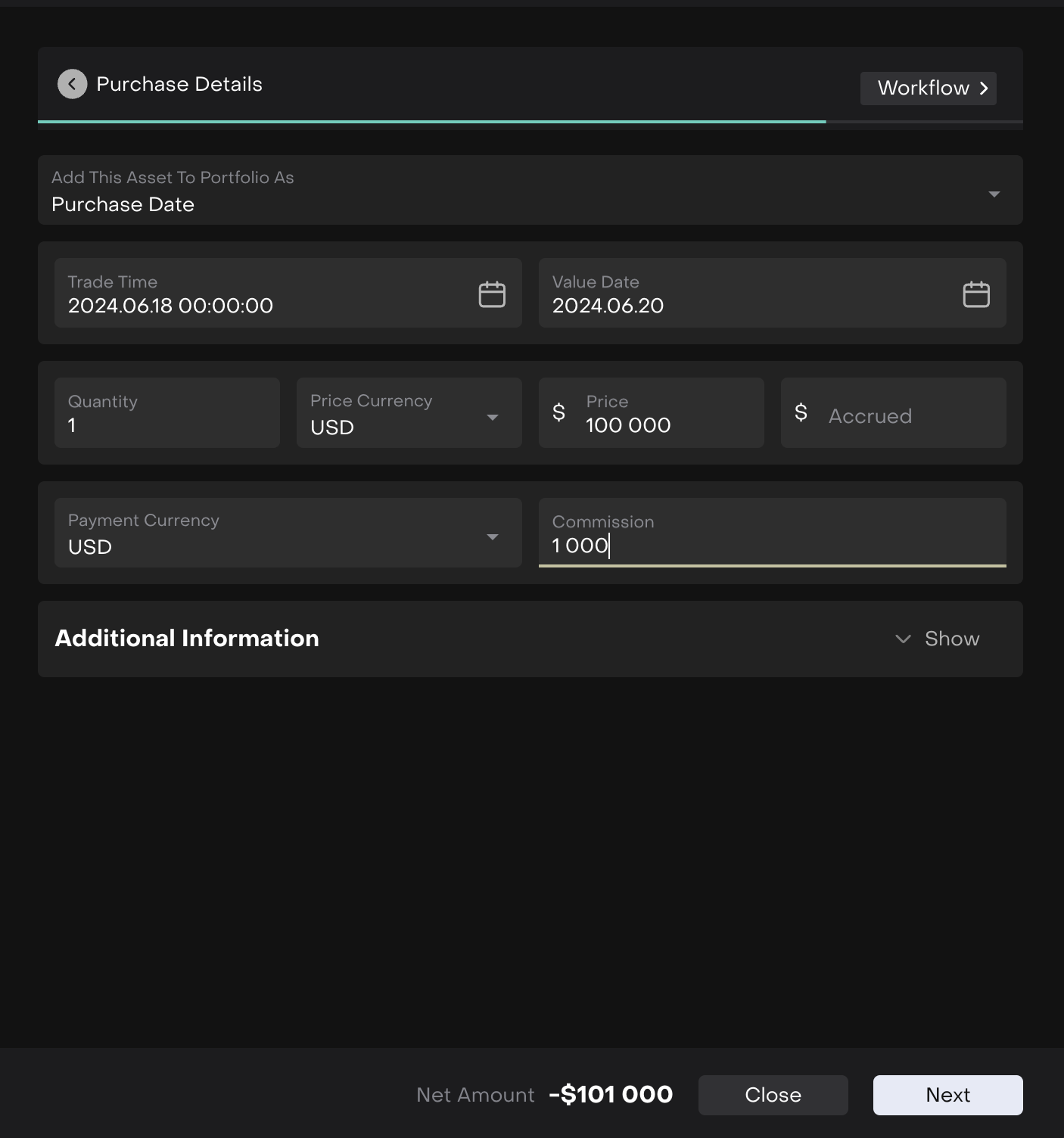Open the Trade Time calendar picker

pos(492,294)
